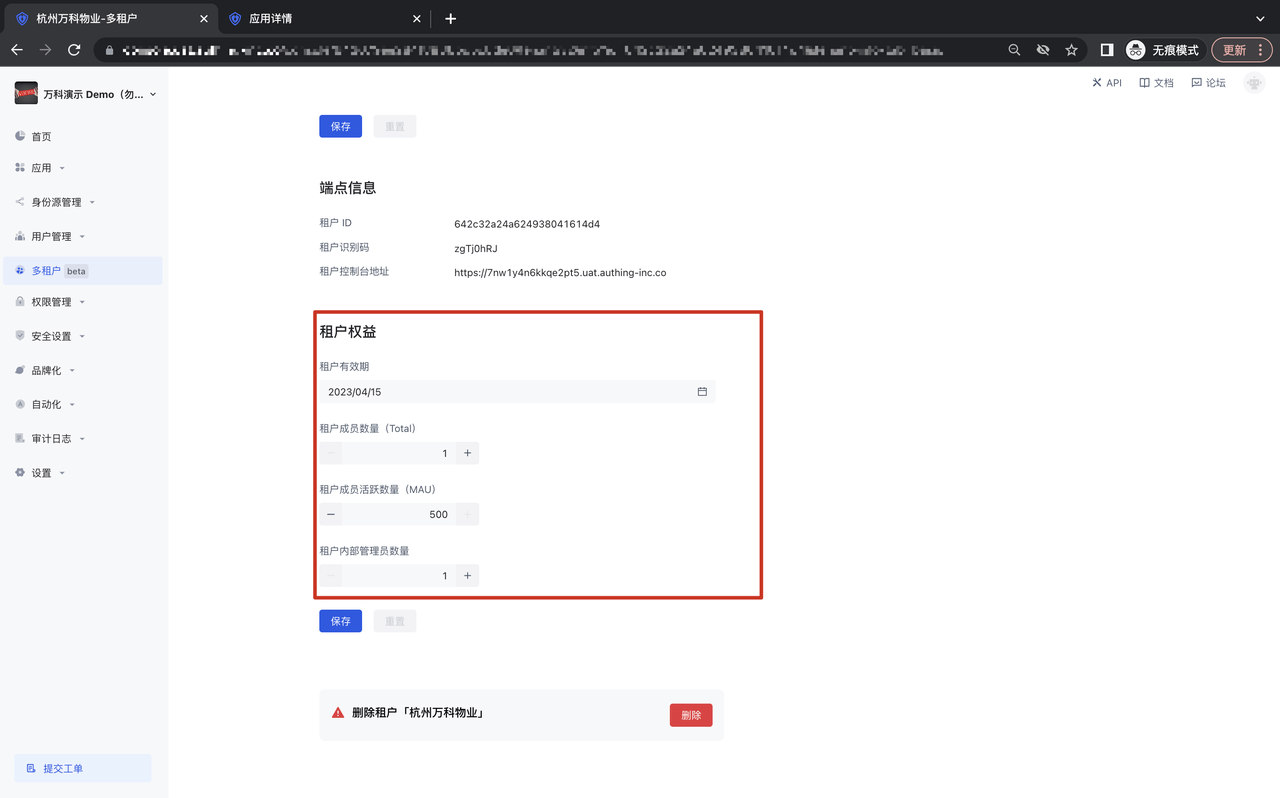Increase 租户成员数量 (Total) with plus button
Viewport: 1280px width, 798px height.
click(467, 453)
